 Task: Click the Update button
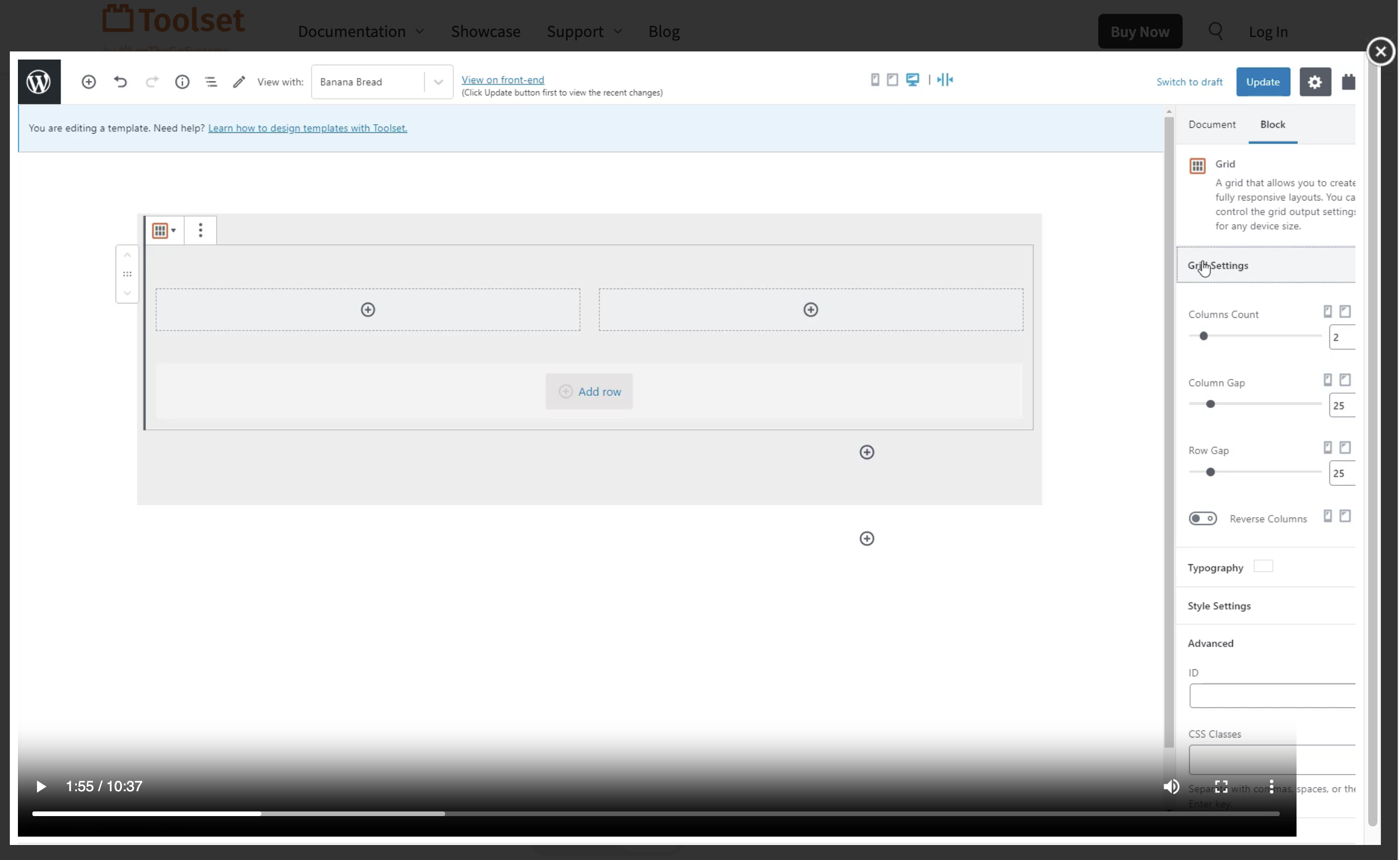pos(1263,82)
